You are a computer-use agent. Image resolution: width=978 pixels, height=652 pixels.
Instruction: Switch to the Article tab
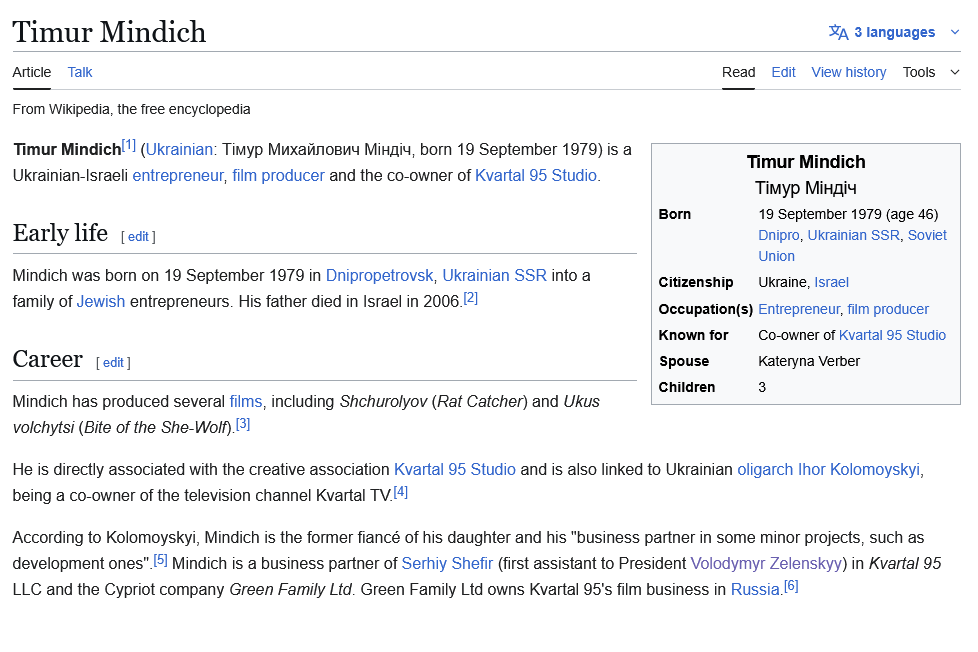pos(32,72)
